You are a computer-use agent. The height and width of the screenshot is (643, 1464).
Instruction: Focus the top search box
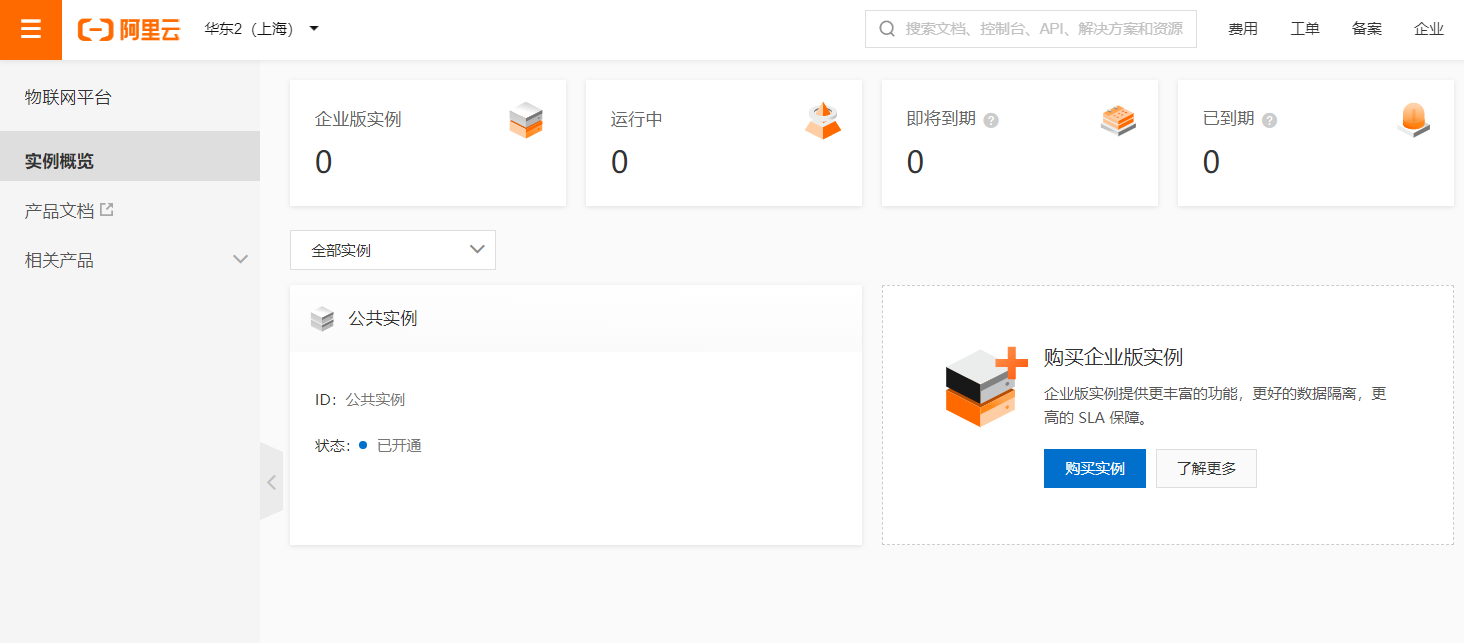pos(1031,29)
